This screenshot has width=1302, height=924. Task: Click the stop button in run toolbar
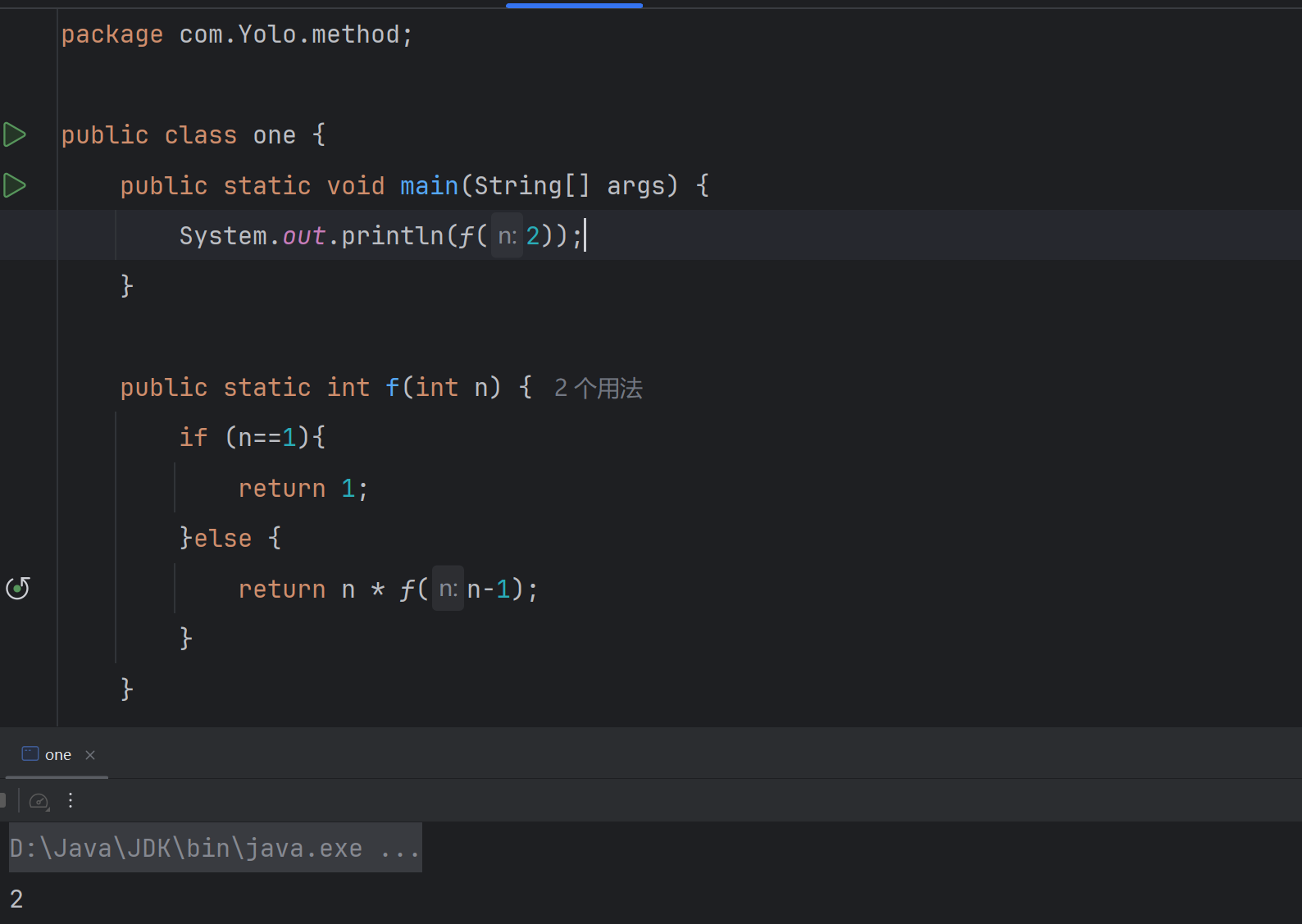pos(2,800)
